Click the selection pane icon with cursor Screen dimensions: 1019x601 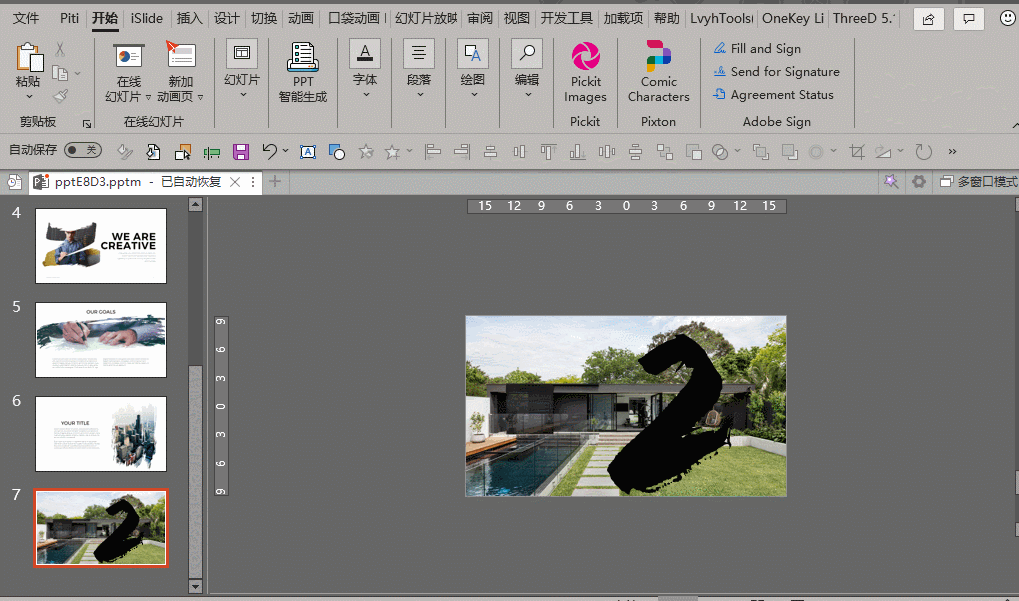[183, 152]
